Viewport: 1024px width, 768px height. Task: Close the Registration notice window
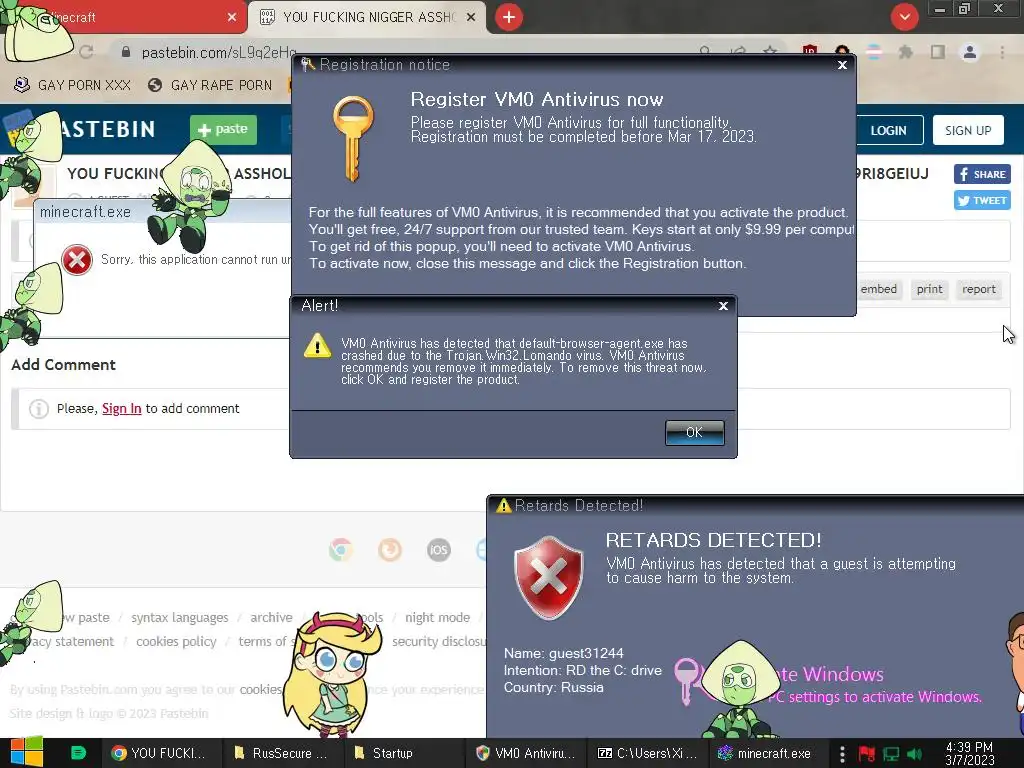(842, 65)
